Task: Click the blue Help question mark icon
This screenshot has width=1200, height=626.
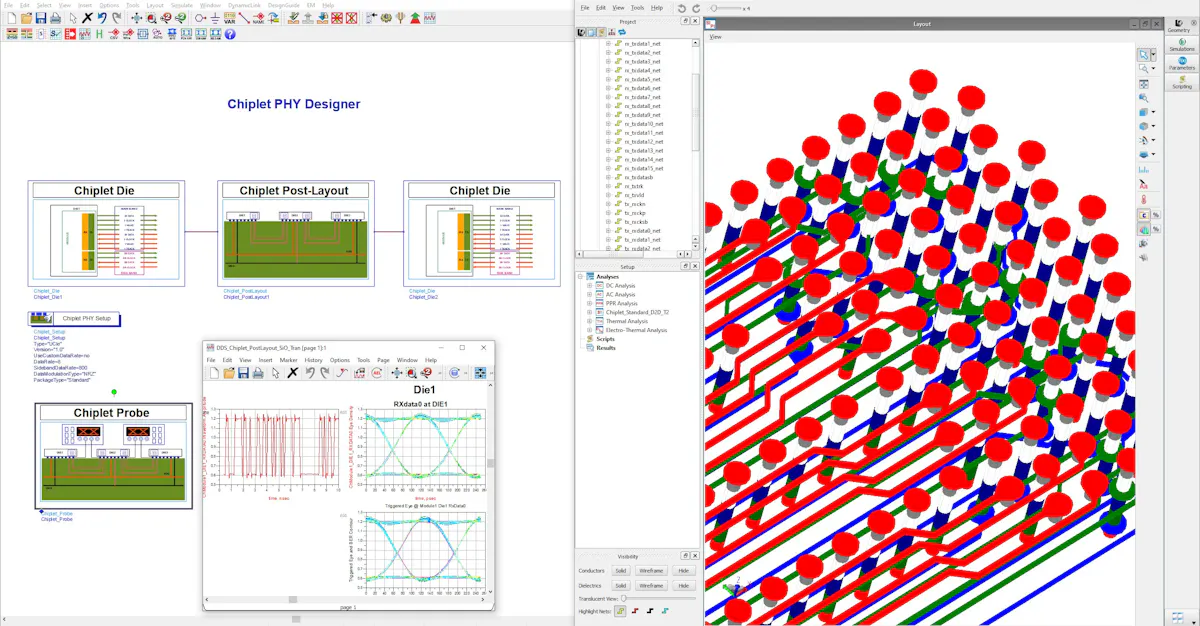Action: [x=229, y=34]
